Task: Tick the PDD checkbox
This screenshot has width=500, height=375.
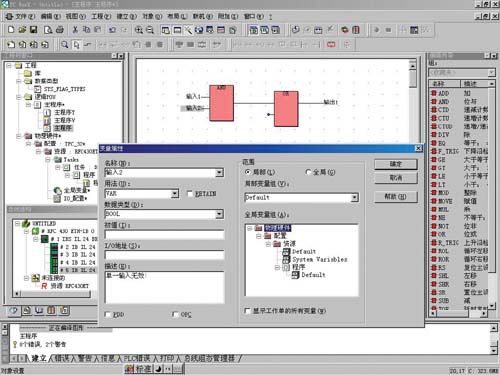Action: (108, 314)
